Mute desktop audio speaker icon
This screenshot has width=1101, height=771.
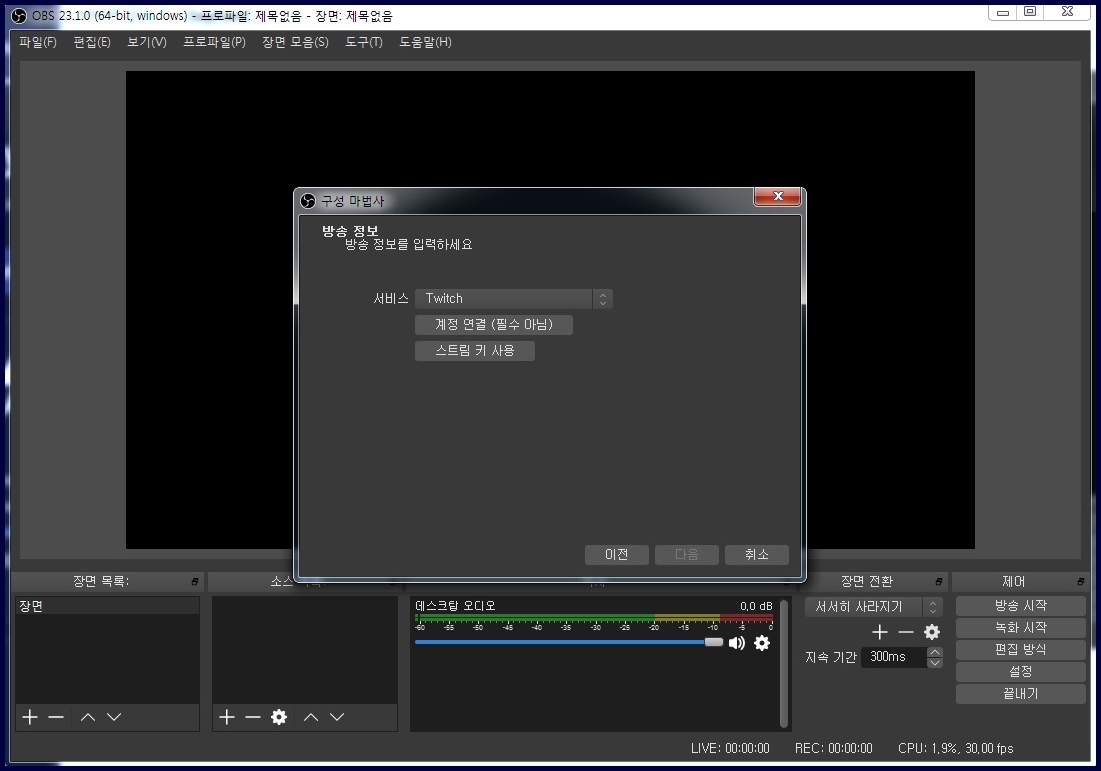point(737,643)
